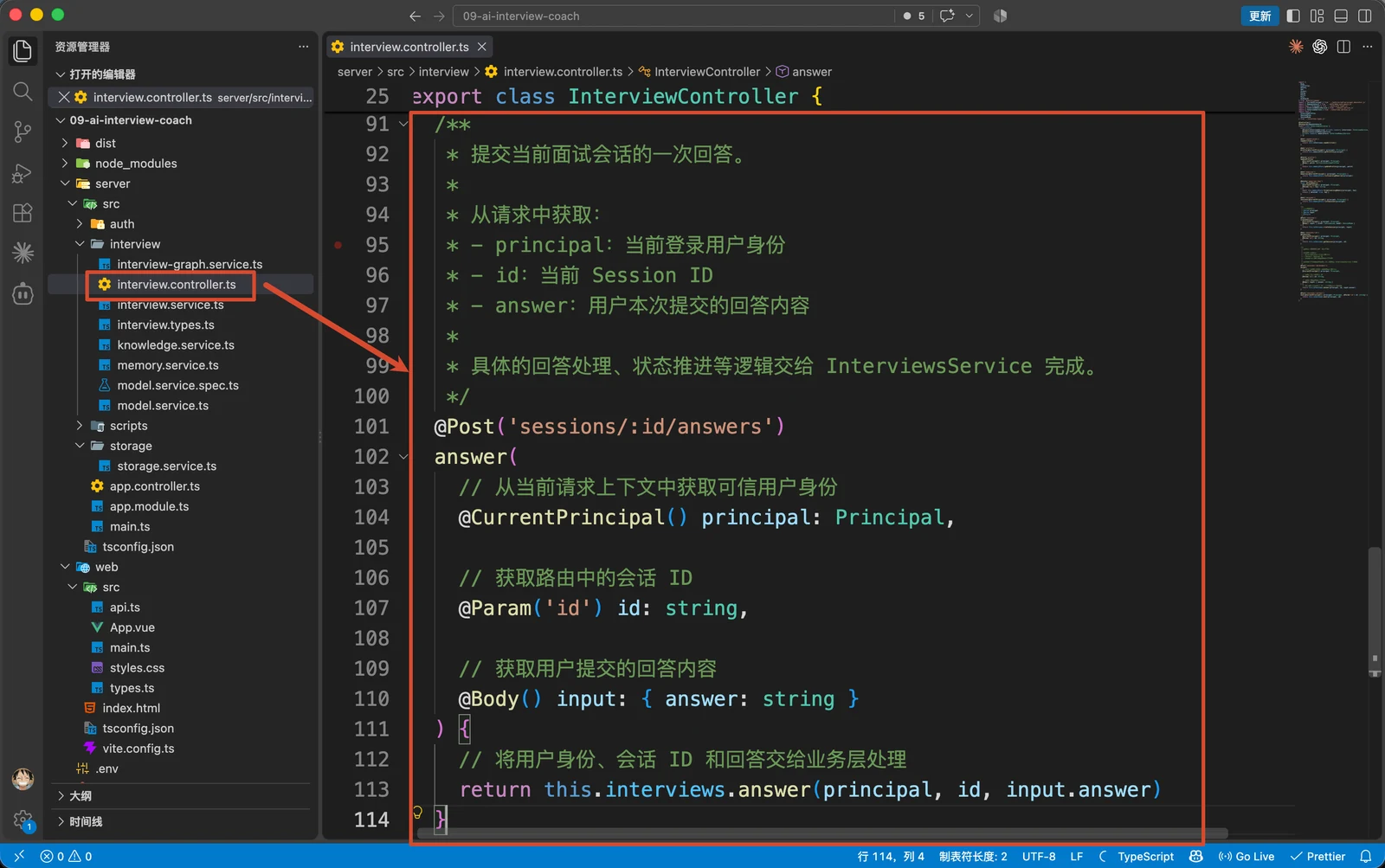Close the interview.controller.ts tab
Viewport: 1385px width, 868px height.
pos(482,47)
